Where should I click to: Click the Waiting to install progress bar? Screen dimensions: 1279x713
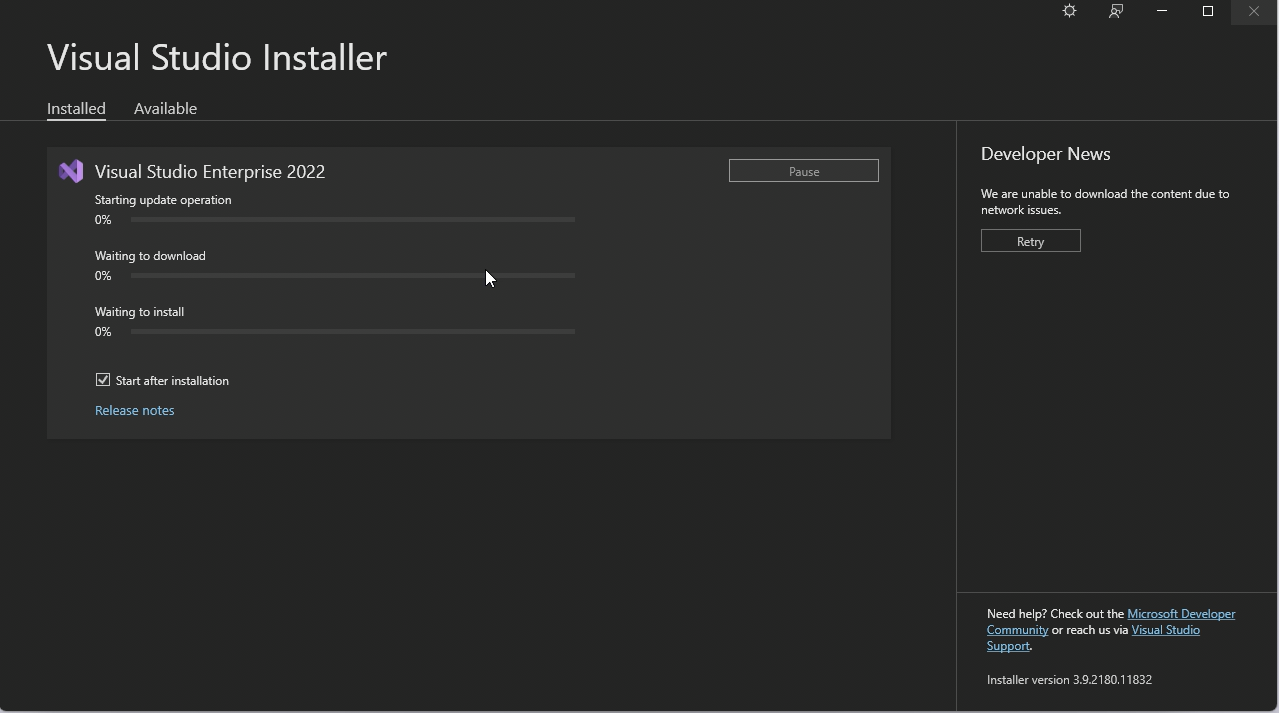pos(353,331)
